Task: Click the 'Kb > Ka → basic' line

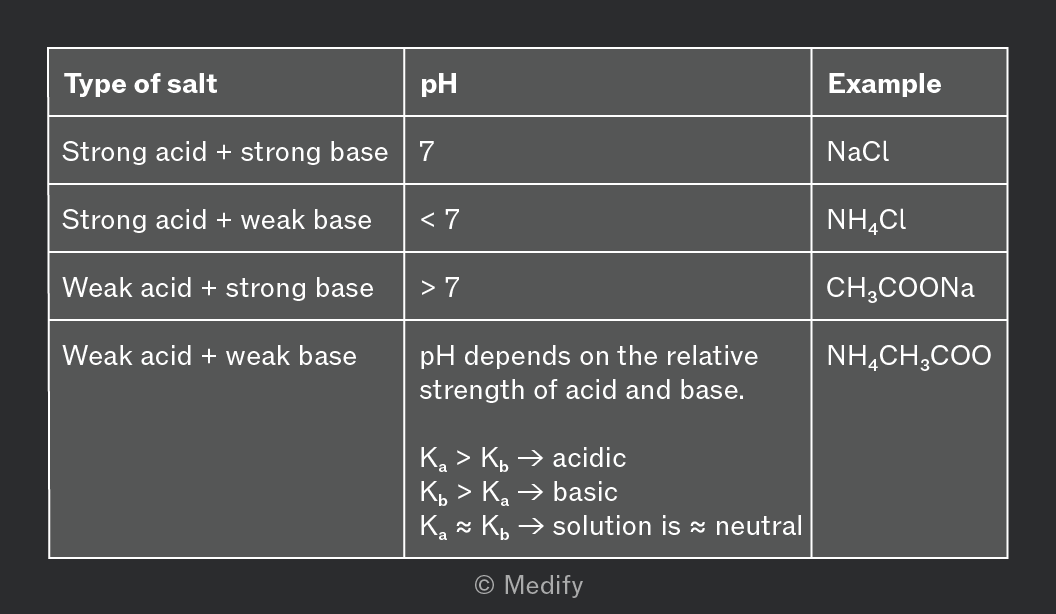Action: coord(519,492)
